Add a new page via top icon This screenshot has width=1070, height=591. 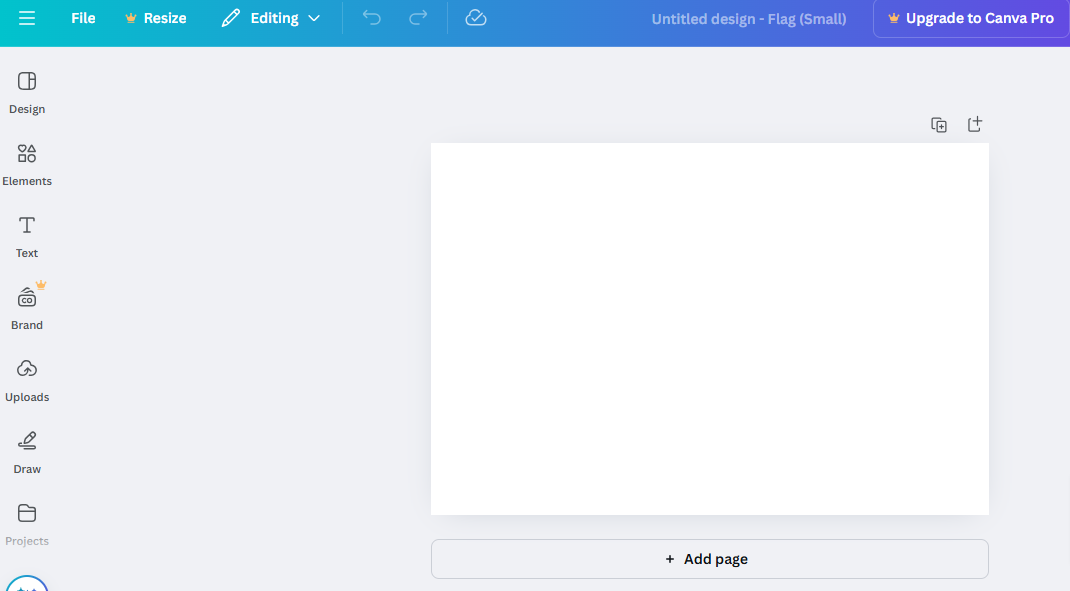coord(975,124)
